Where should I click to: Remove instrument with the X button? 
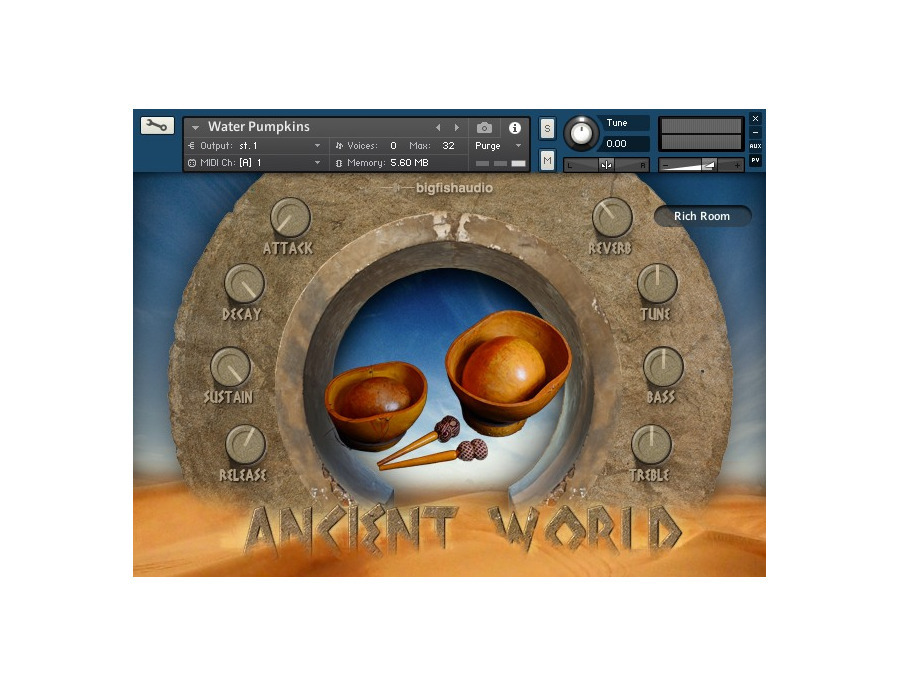coord(755,118)
